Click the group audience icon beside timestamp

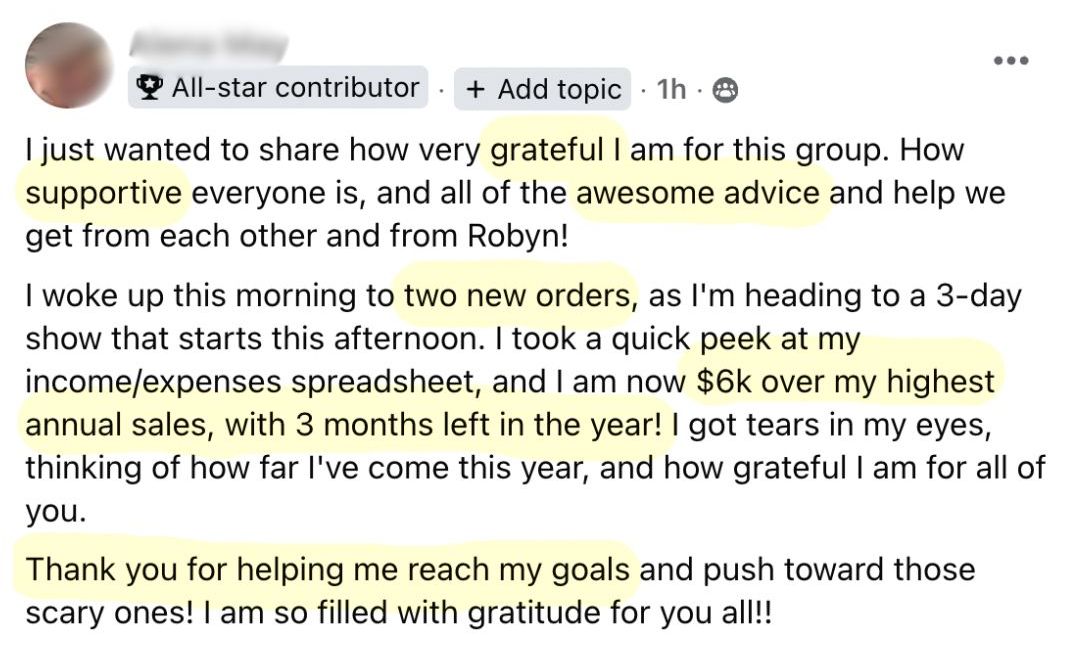pos(726,91)
